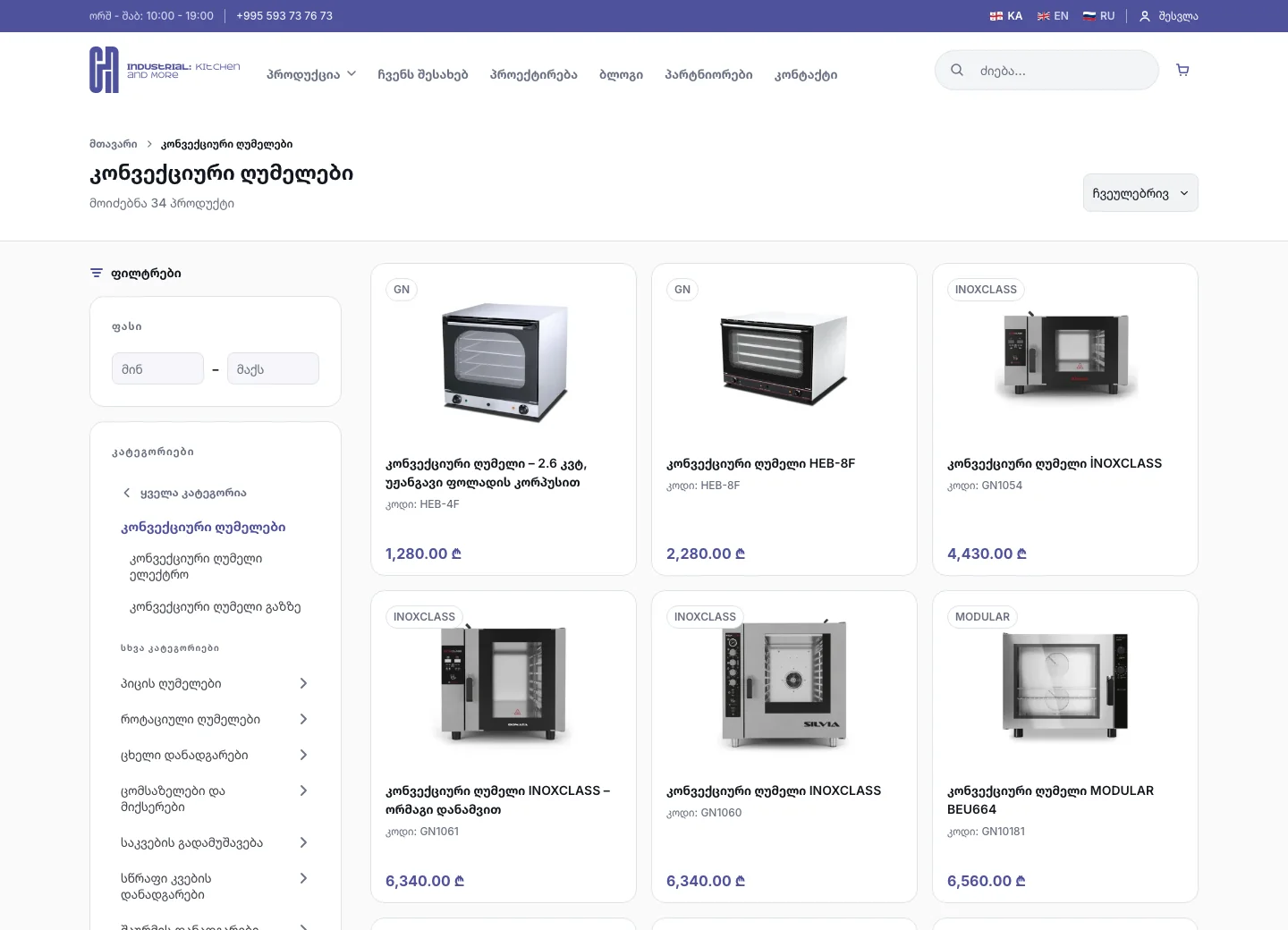The height and width of the screenshot is (930, 1288).
Task: Open the კონტაქტი menu item
Action: pos(806,74)
